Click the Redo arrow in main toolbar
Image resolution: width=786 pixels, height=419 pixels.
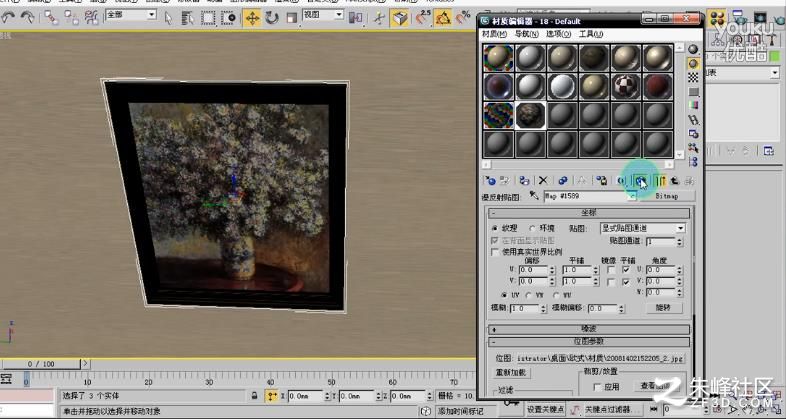click(x=27, y=18)
